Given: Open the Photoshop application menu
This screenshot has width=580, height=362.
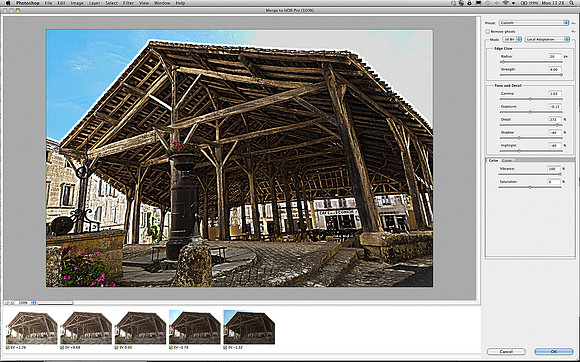Looking at the screenshot, I should point(28,3).
